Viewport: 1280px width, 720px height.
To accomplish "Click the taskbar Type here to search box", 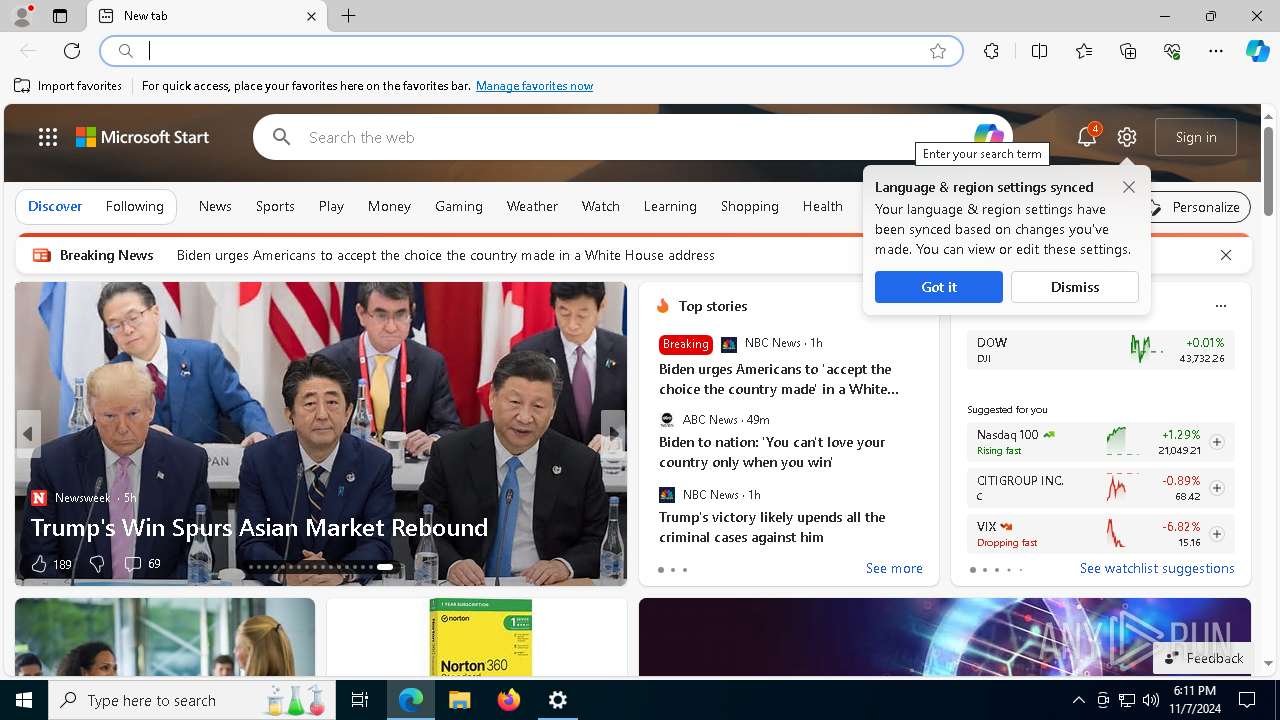I will (x=194, y=700).
